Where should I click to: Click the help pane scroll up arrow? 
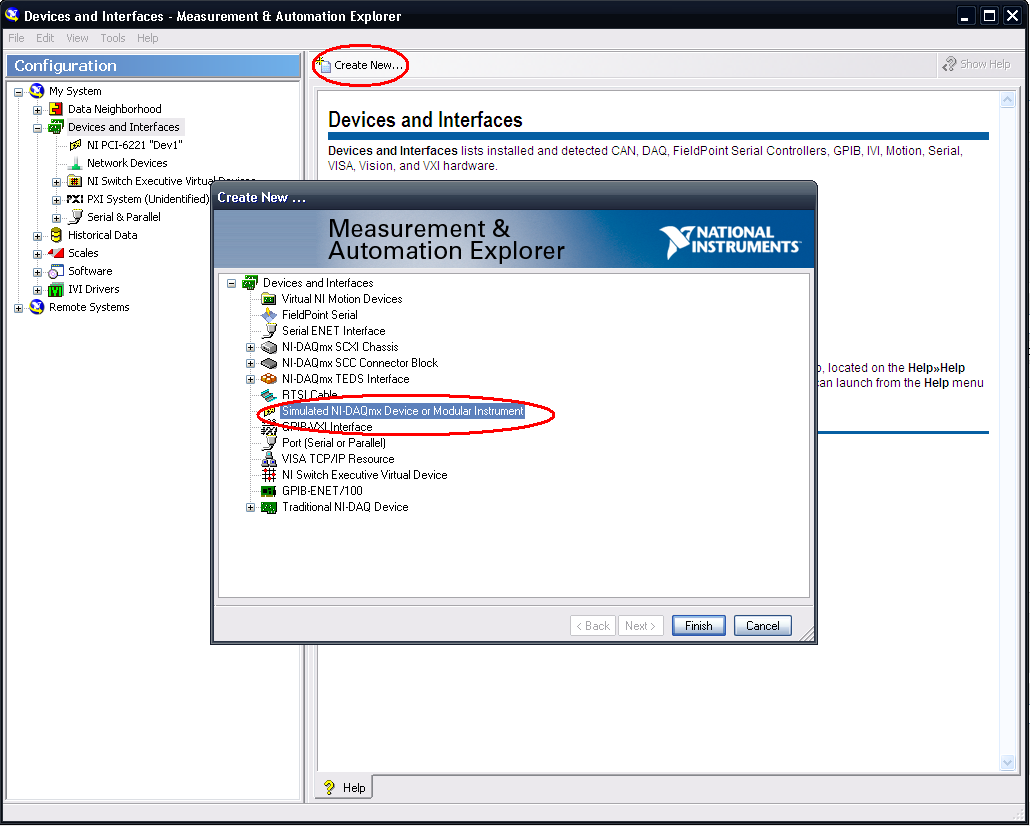pyautogui.click(x=1007, y=100)
